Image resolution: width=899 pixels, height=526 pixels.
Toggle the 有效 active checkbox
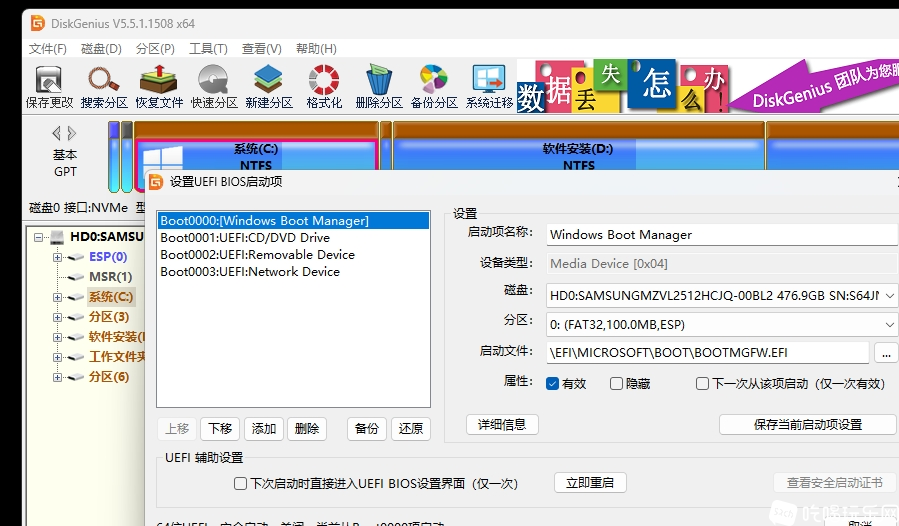click(552, 384)
